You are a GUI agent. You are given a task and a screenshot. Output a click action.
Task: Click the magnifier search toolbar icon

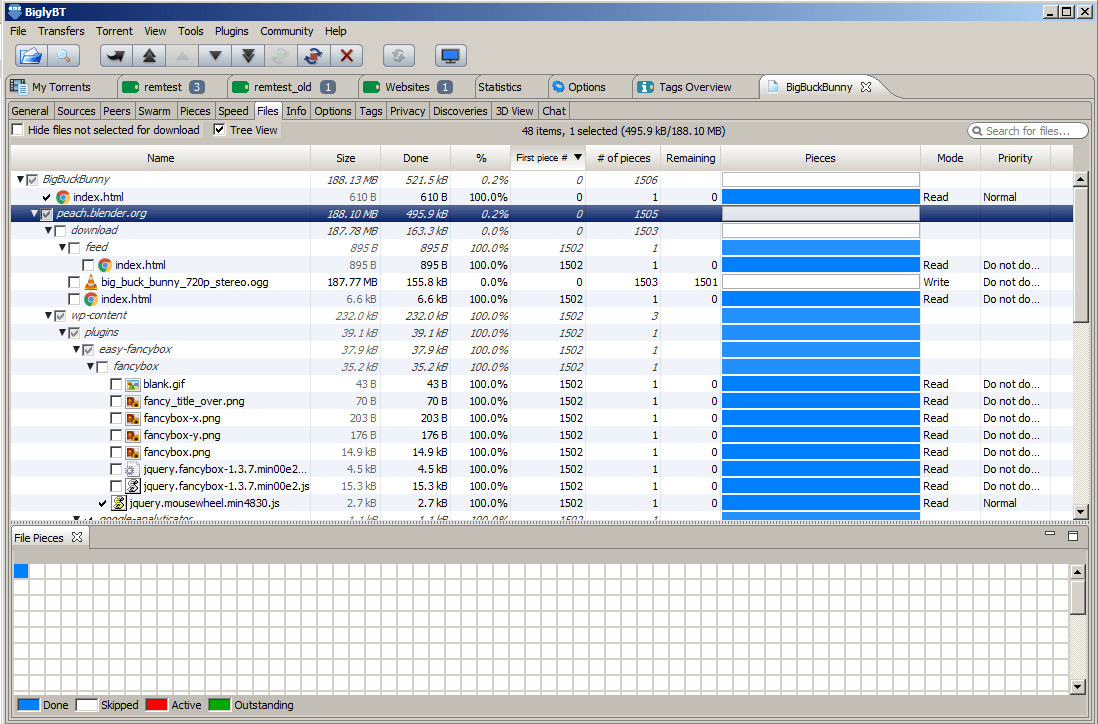tap(62, 56)
